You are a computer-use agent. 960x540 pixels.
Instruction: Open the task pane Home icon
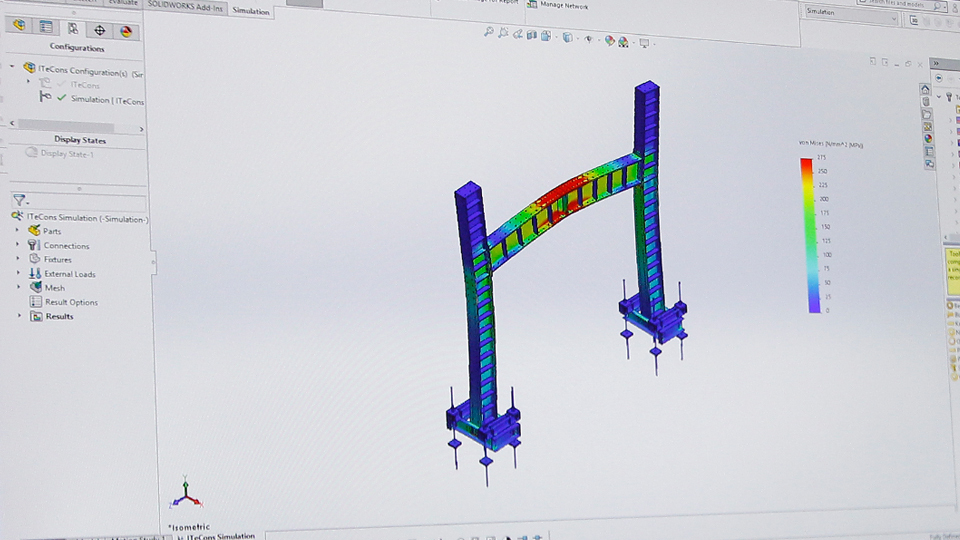click(x=925, y=89)
